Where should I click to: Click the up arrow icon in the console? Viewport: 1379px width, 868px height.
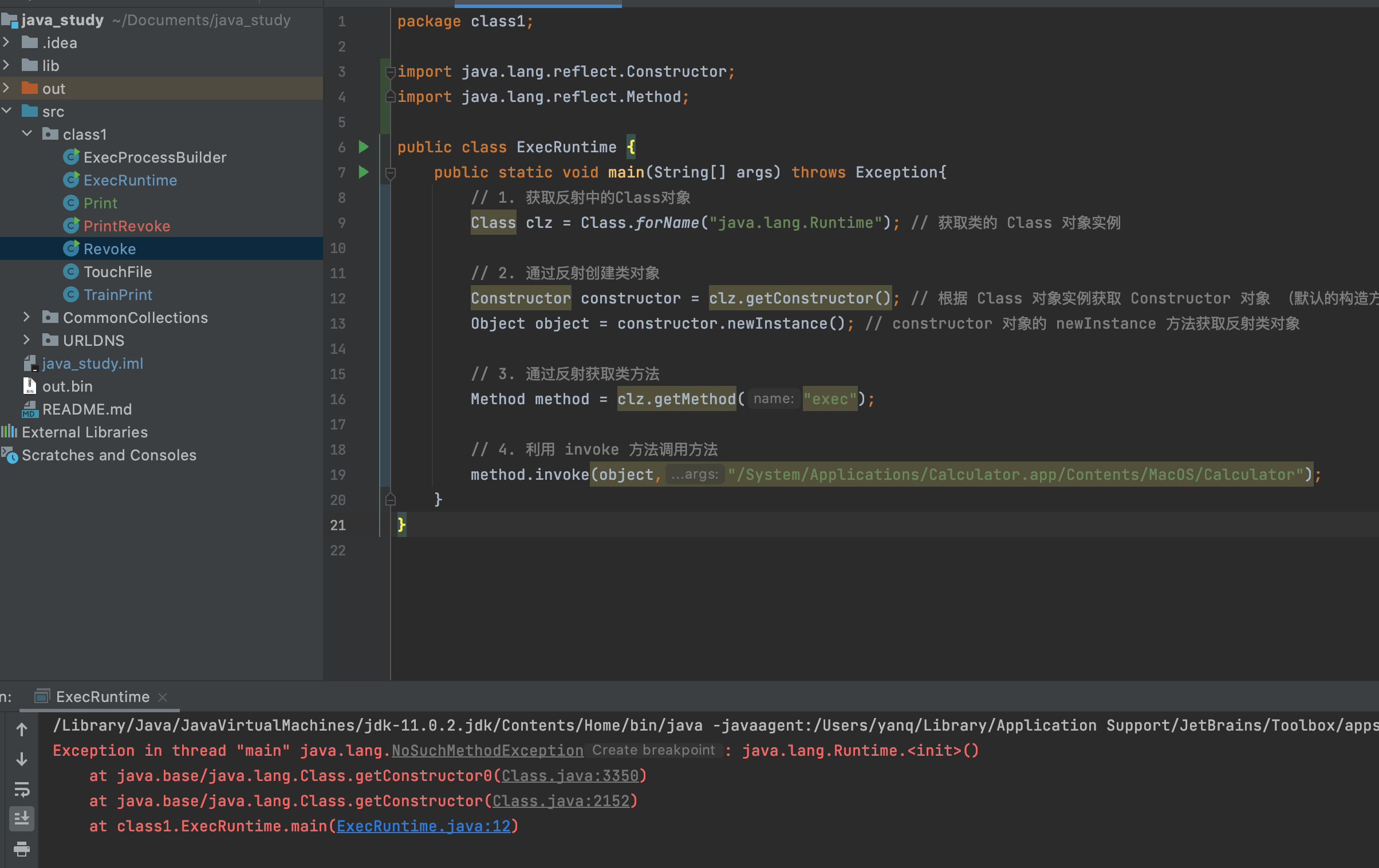coord(22,729)
